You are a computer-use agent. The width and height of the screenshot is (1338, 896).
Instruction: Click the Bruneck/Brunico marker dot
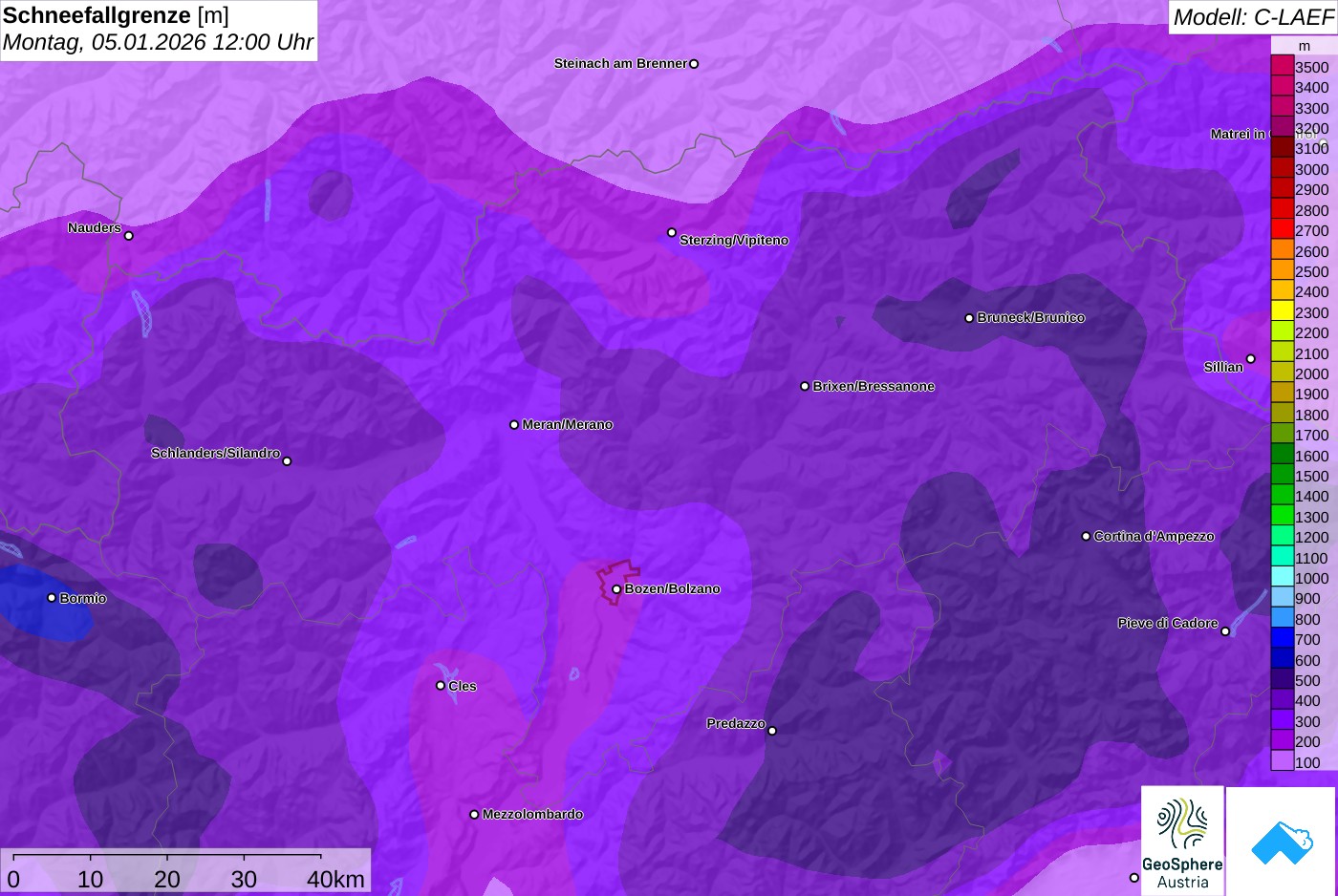tap(969, 318)
